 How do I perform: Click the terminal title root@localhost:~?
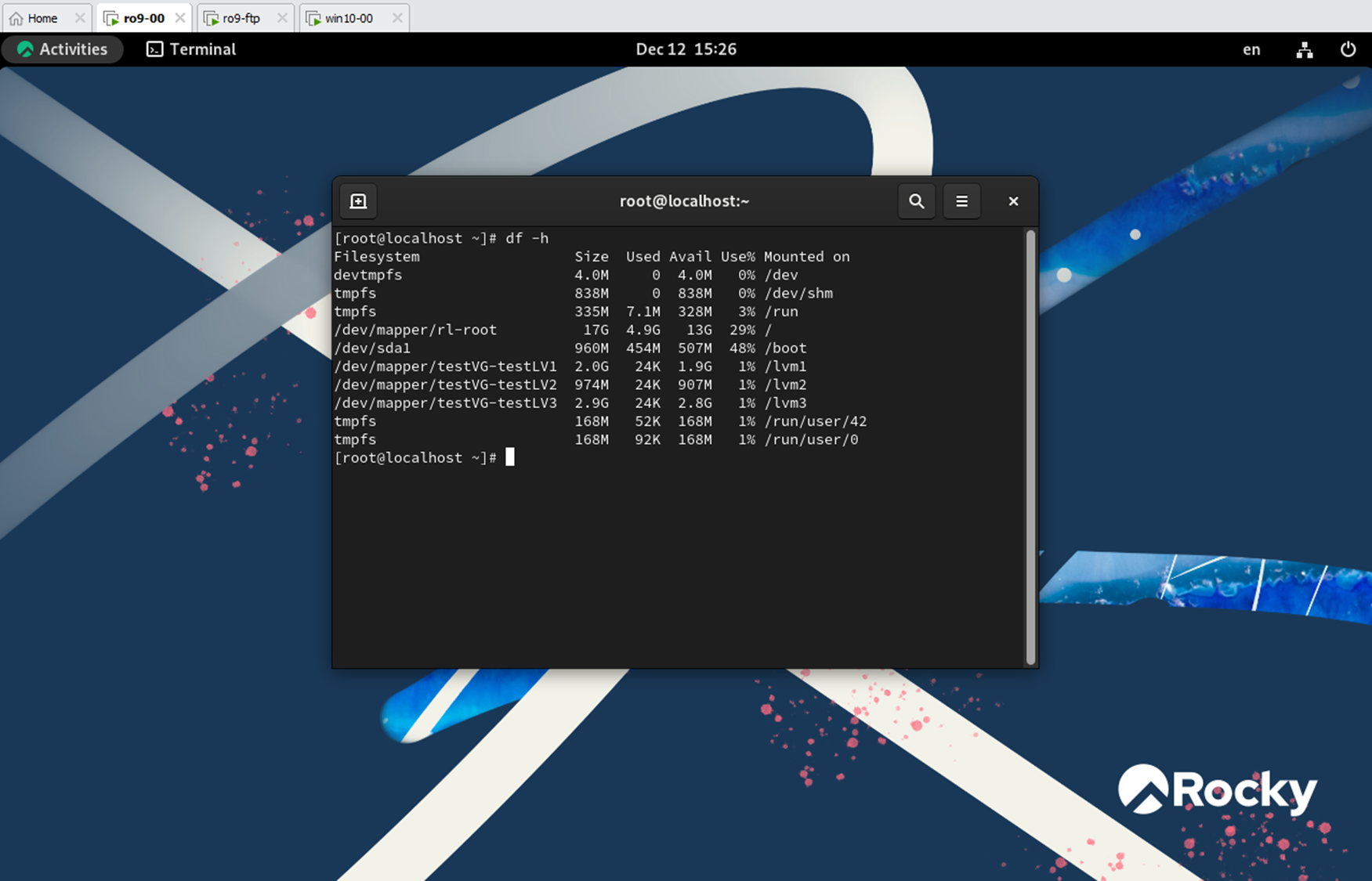pyautogui.click(x=684, y=201)
